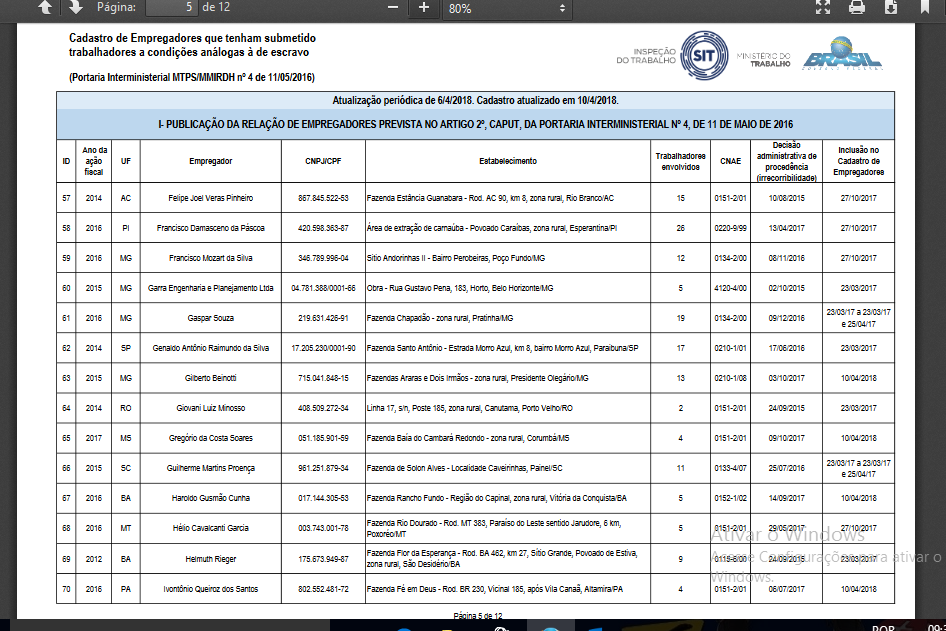This screenshot has width=946, height=631.
Task: Select the 'Inclusão no Cadastro de Empregadores' header
Action: (859, 161)
